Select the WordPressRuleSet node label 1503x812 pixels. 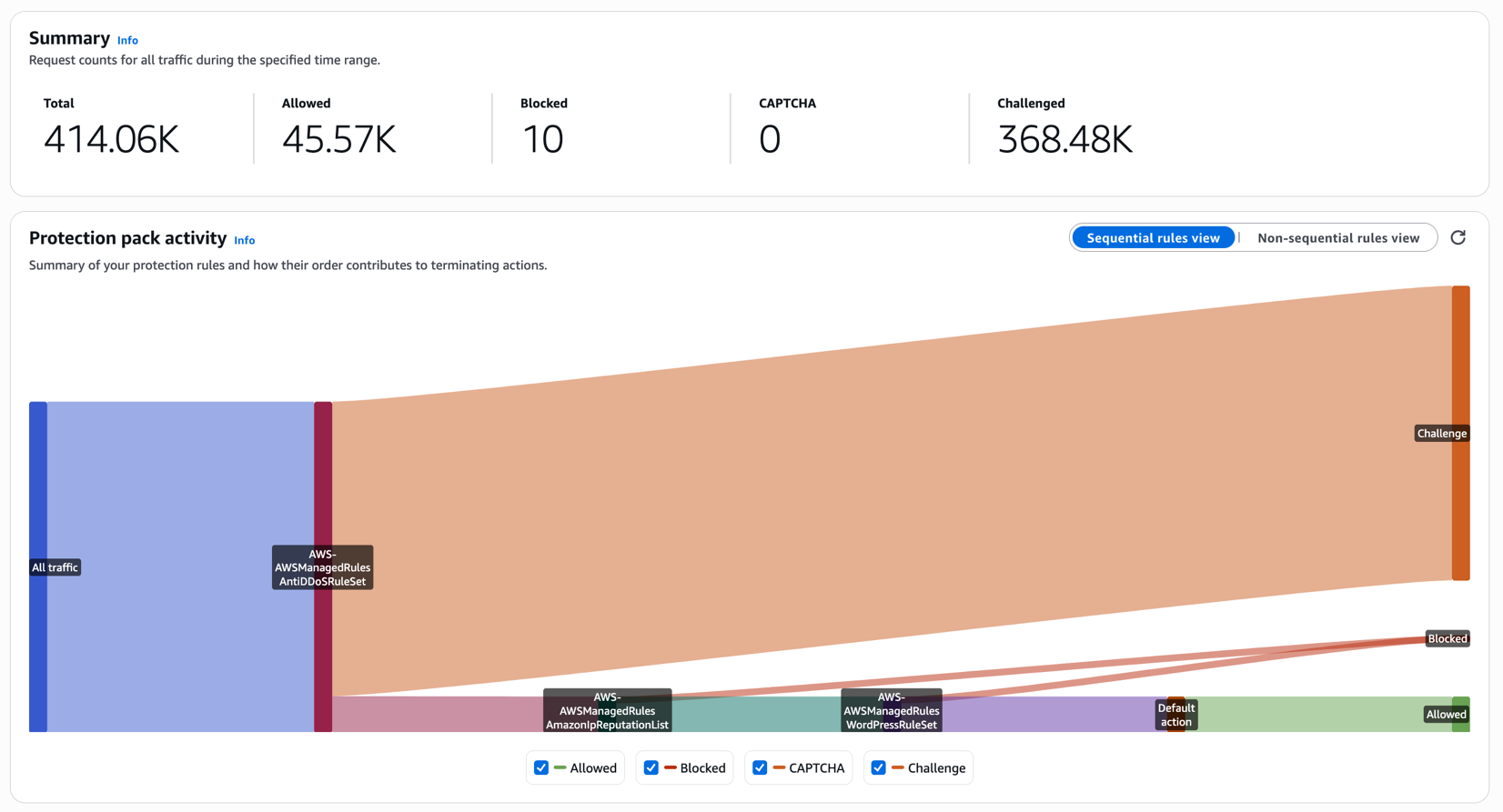(x=892, y=711)
